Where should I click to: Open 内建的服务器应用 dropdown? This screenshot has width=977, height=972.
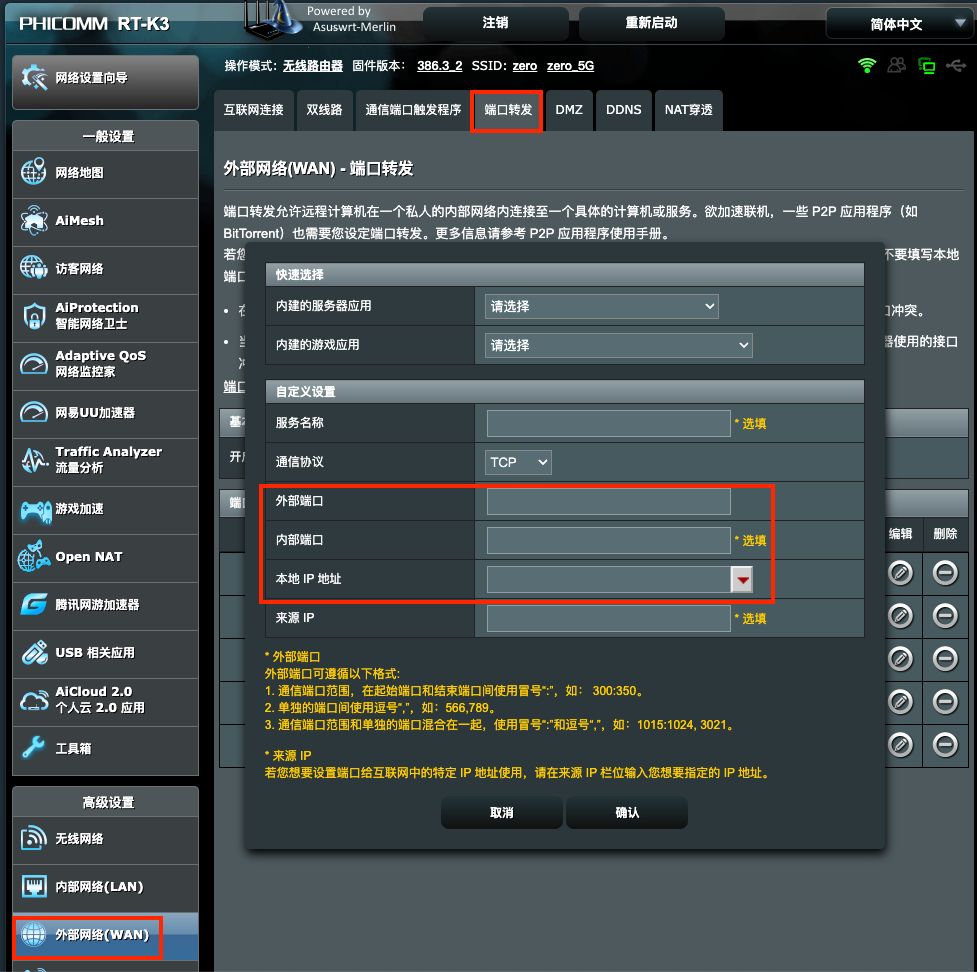pos(601,307)
